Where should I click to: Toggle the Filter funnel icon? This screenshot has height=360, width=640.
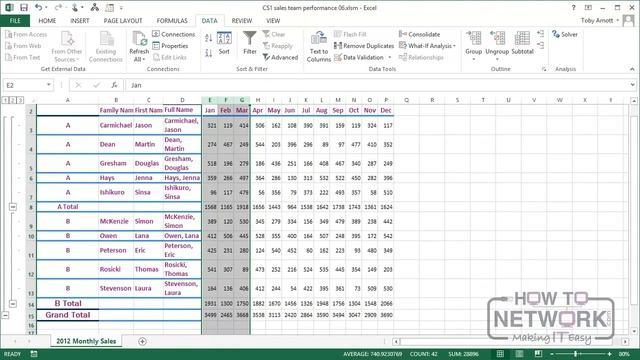[x=250, y=43]
